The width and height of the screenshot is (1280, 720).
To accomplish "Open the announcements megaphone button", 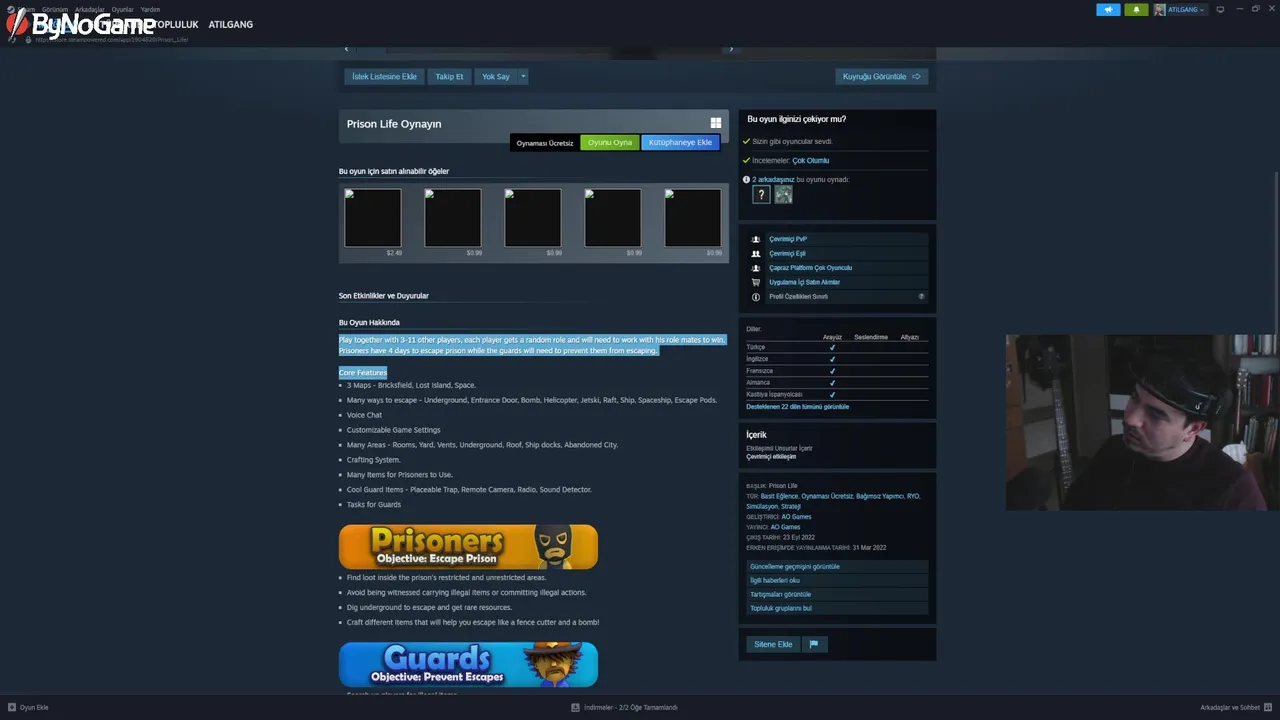I will (x=1108, y=9).
